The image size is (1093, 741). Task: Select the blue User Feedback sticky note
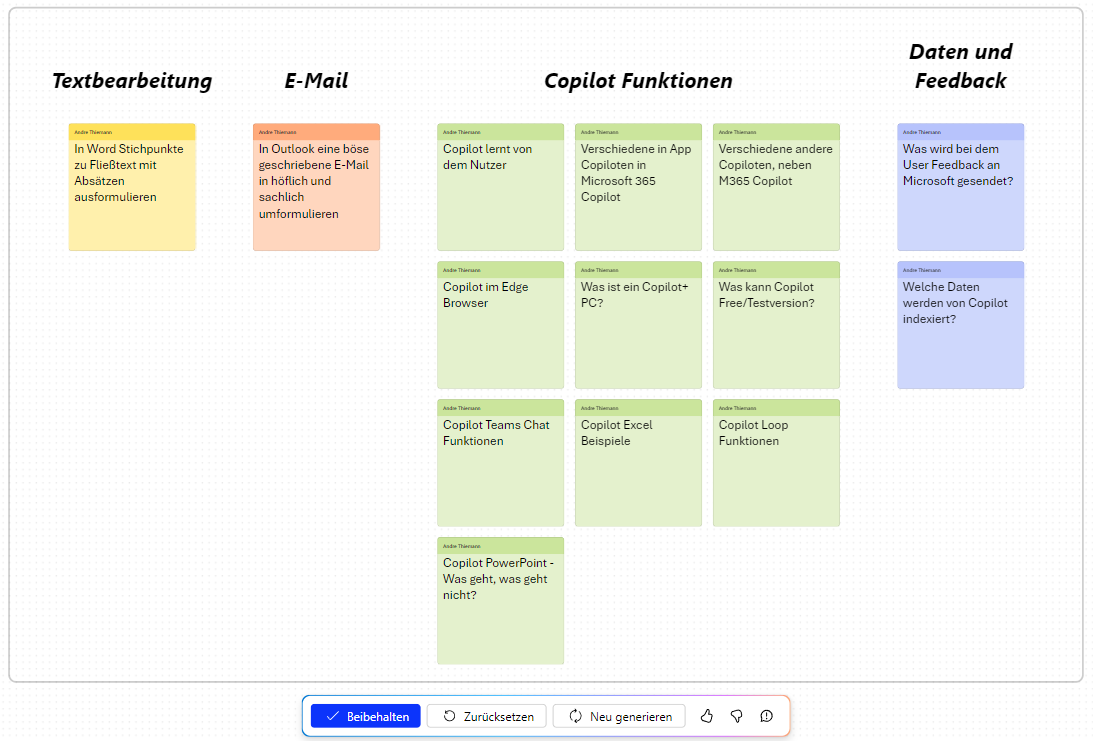click(x=960, y=187)
